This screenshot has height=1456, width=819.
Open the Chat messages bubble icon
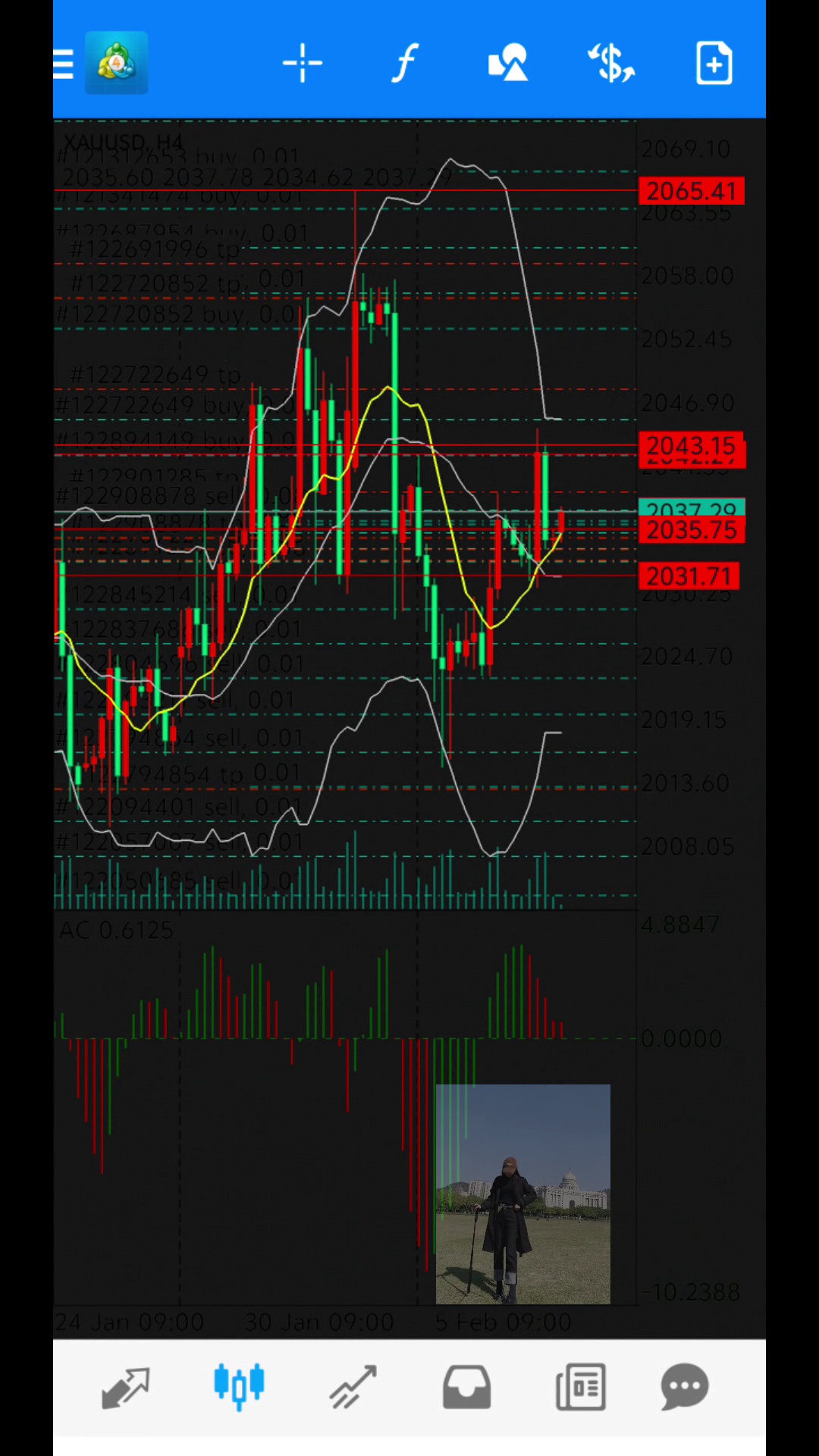685,1388
